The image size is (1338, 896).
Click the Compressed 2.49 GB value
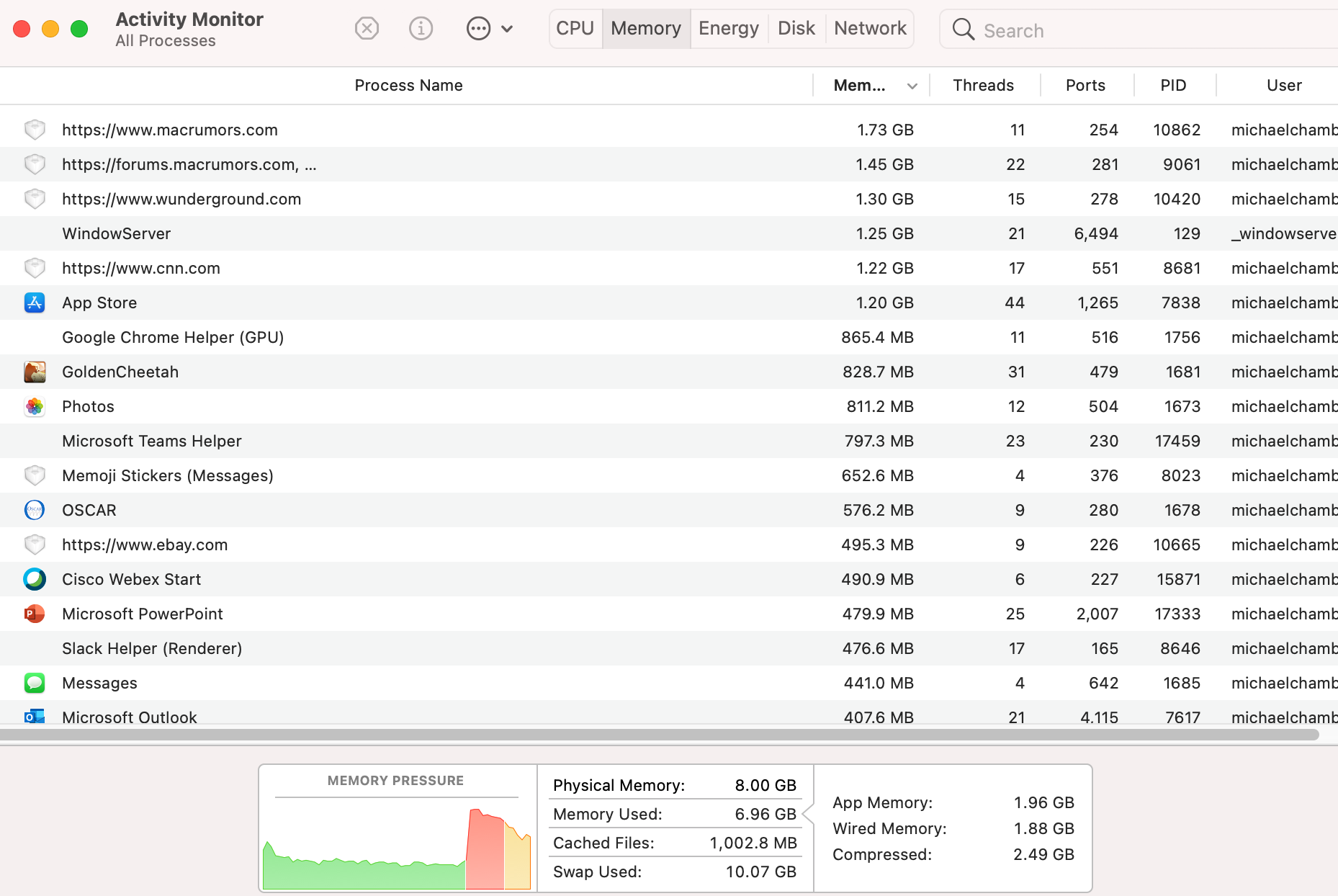[x=1044, y=854]
